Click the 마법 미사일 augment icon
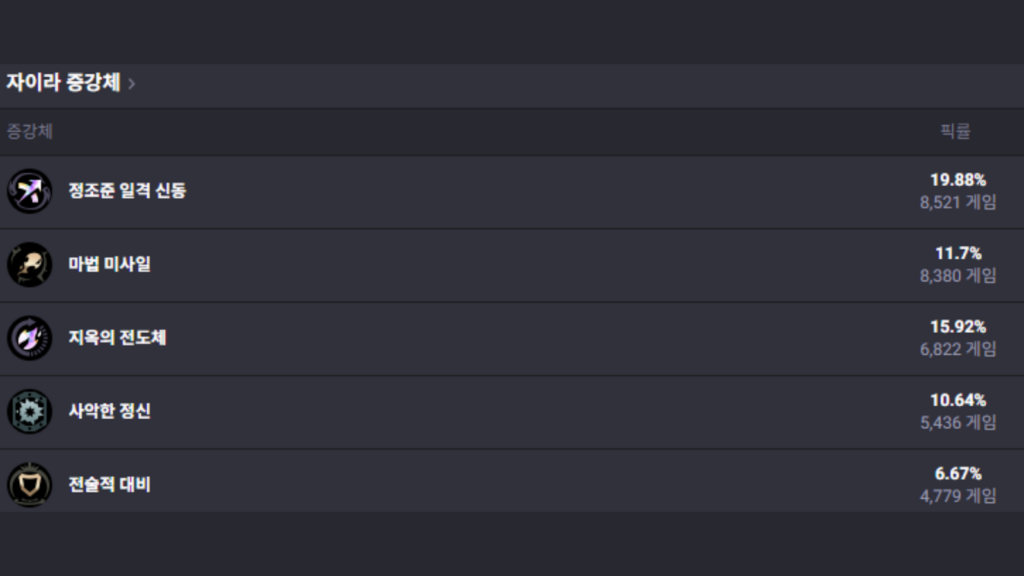The height and width of the screenshot is (576, 1024). (29, 265)
